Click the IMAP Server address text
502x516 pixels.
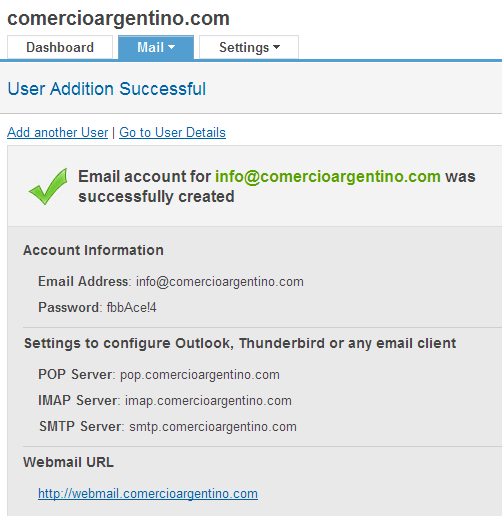(x=208, y=401)
